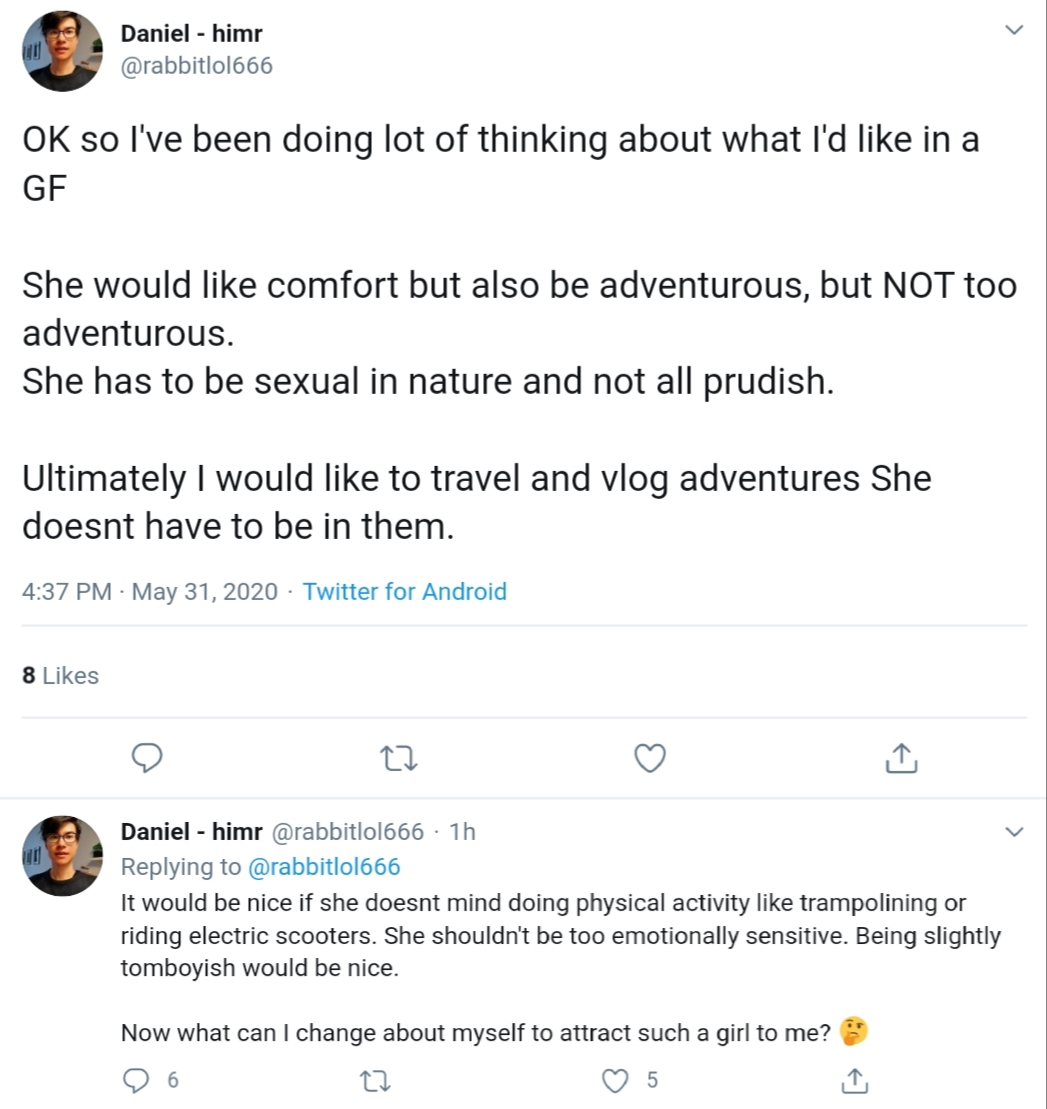The height and width of the screenshot is (1109, 1047).
Task: Like the main tweet
Action: [x=651, y=759]
